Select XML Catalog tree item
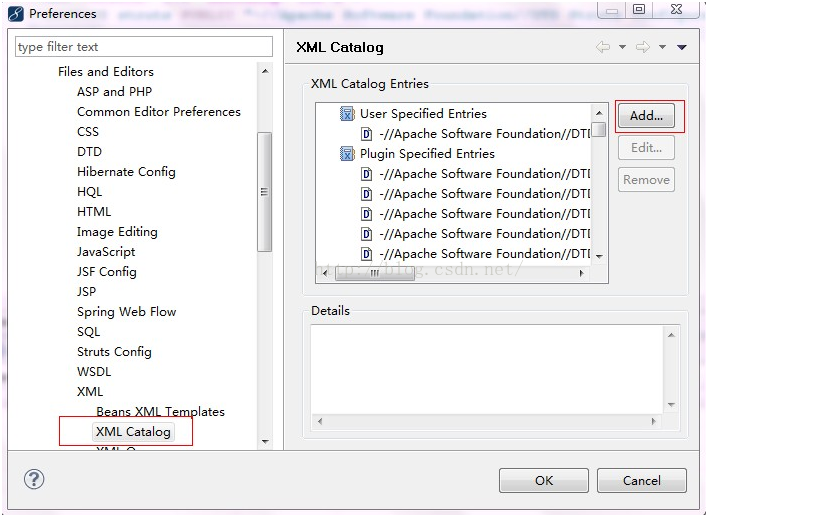The height and width of the screenshot is (517, 819). pyautogui.click(x=133, y=432)
